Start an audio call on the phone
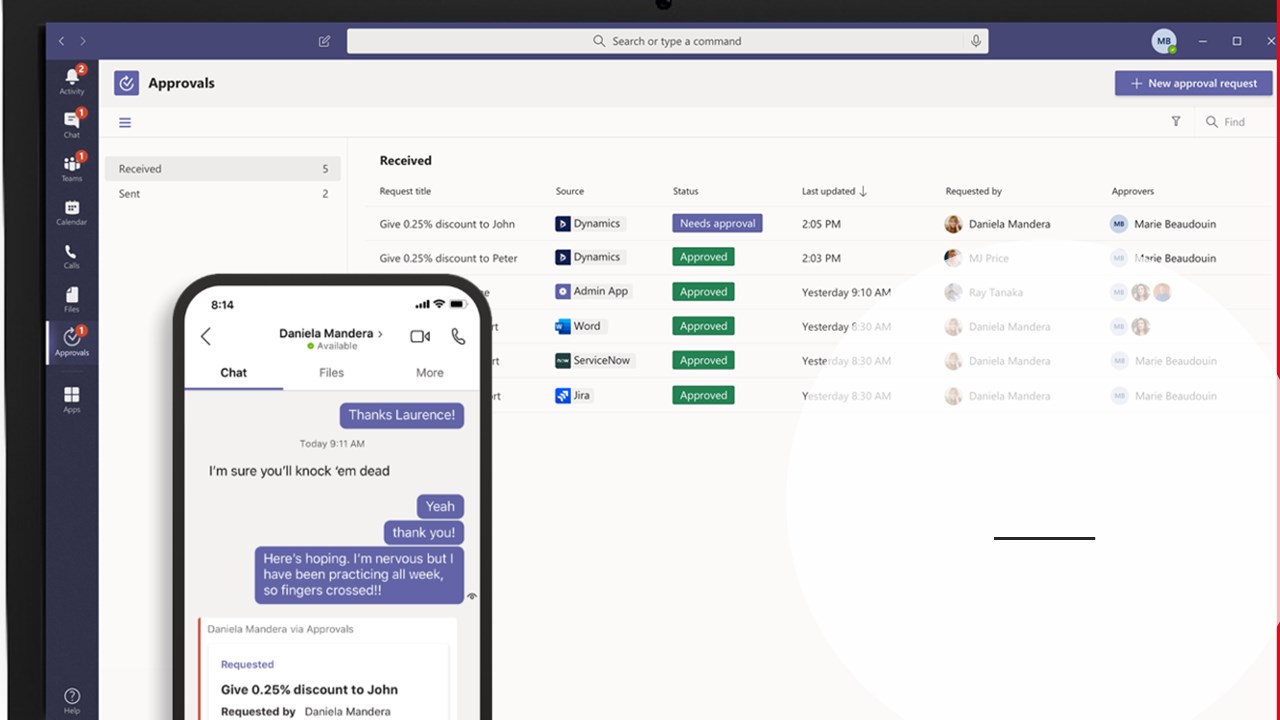 pos(458,337)
